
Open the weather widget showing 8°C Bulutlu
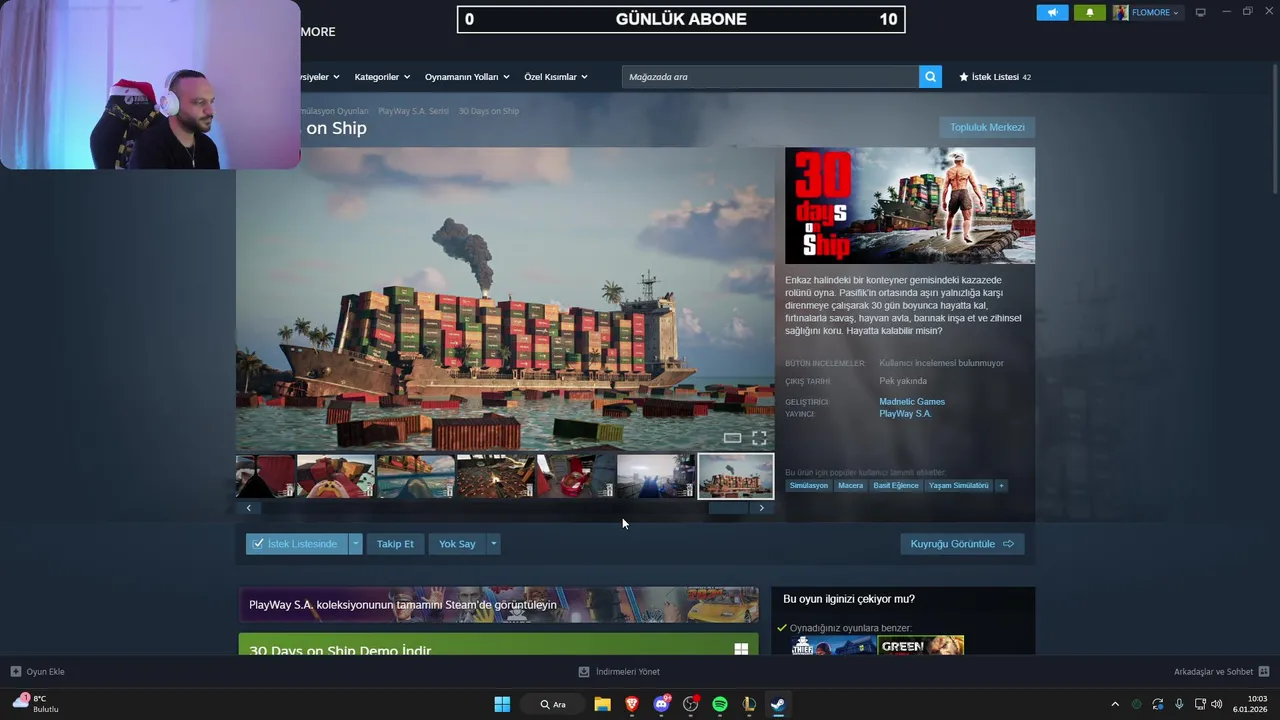coord(35,704)
